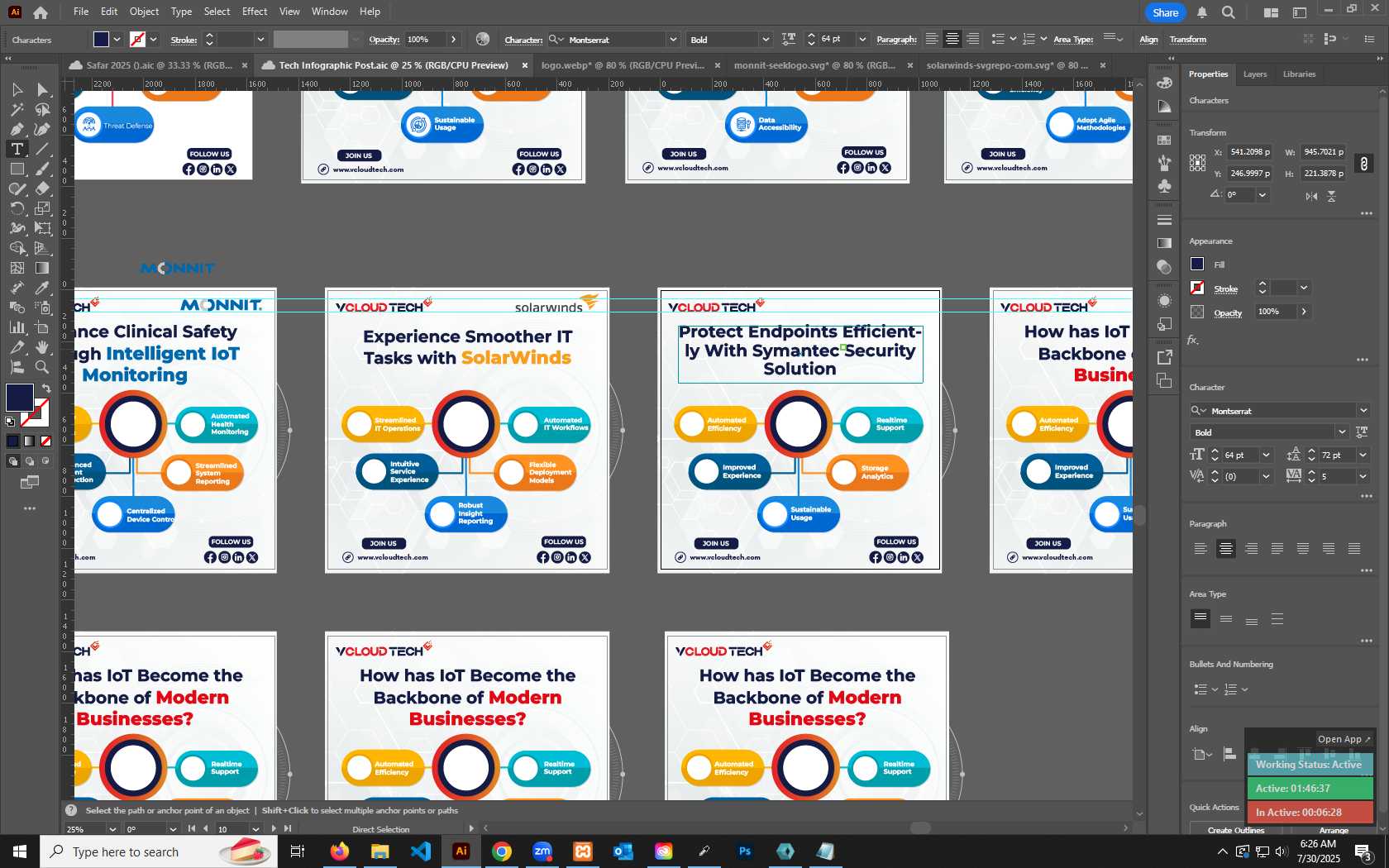The height and width of the screenshot is (868, 1389).
Task: Open the Swatches panel icon
Action: tap(1164, 140)
